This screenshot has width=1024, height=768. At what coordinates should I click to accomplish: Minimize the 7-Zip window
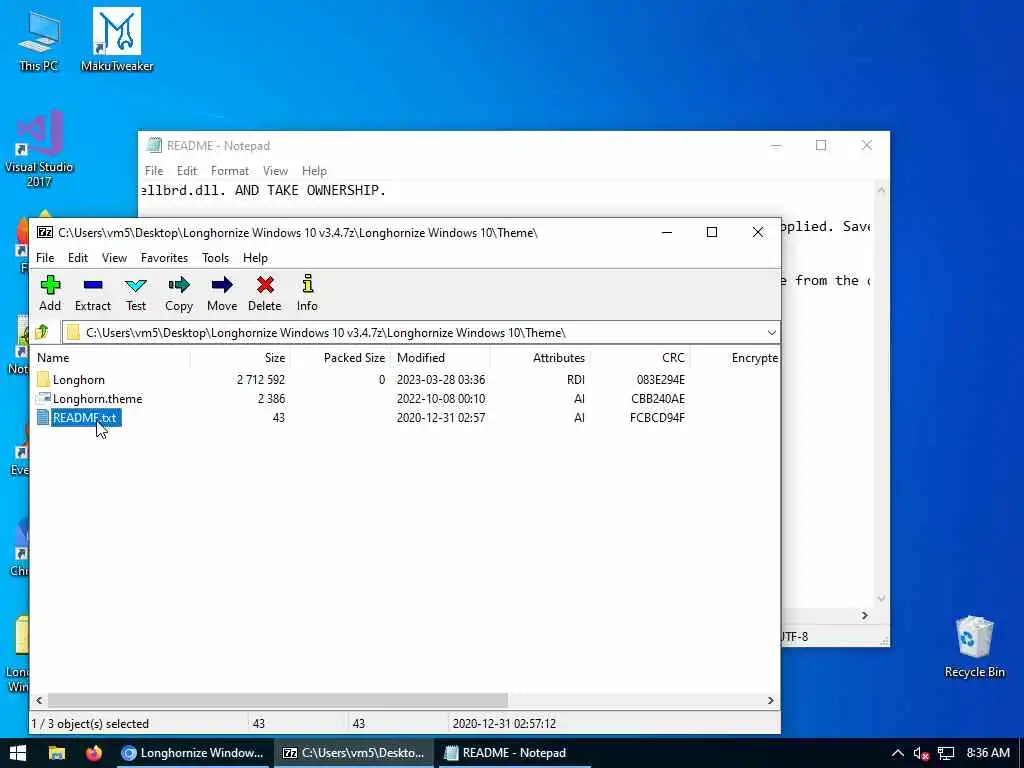[667, 232]
